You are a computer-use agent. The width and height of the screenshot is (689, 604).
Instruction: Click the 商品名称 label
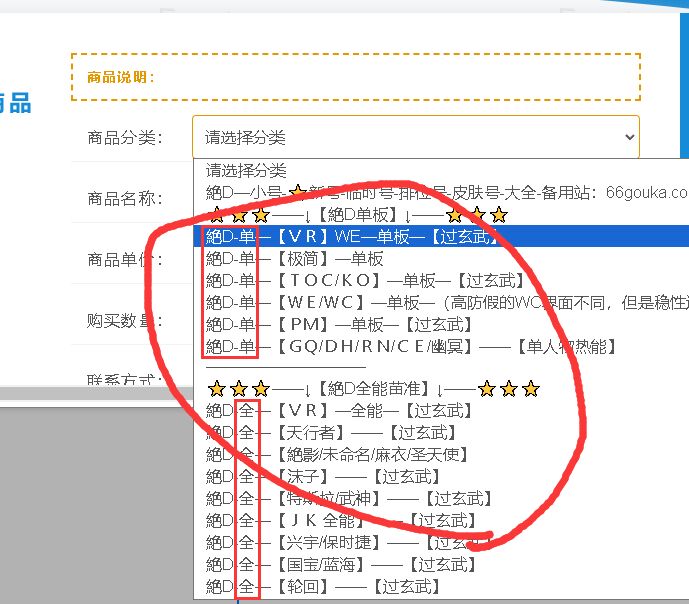125,199
